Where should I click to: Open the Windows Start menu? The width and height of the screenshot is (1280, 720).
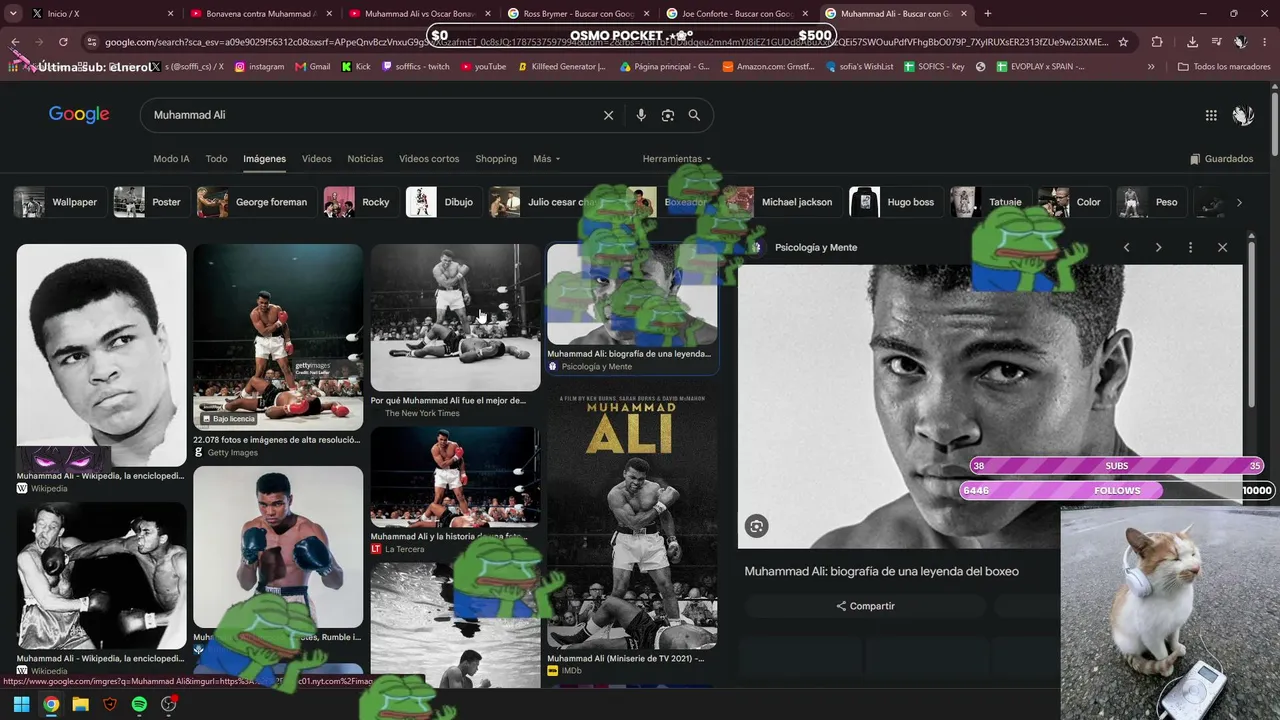(x=21, y=704)
